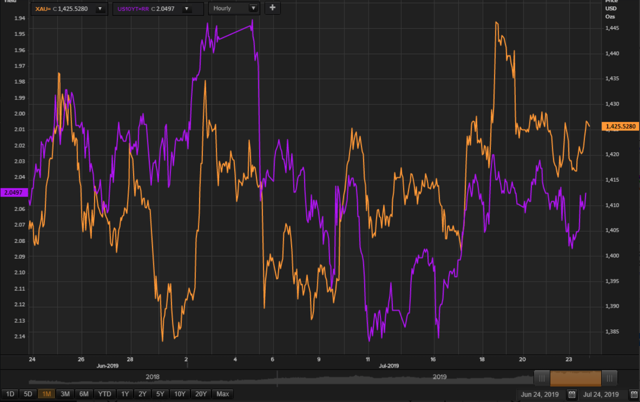640x402 pixels.
Task: Expand the XAU= instrument dropdown arrow
Action: [100, 9]
